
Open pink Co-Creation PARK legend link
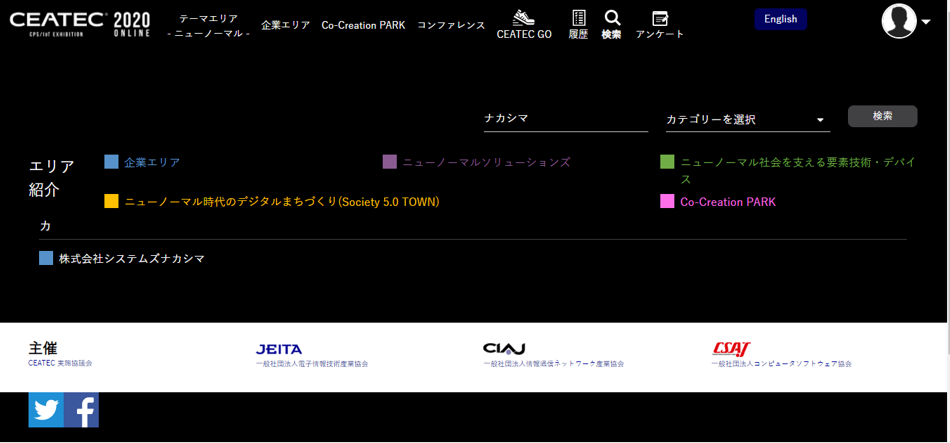pos(728,202)
